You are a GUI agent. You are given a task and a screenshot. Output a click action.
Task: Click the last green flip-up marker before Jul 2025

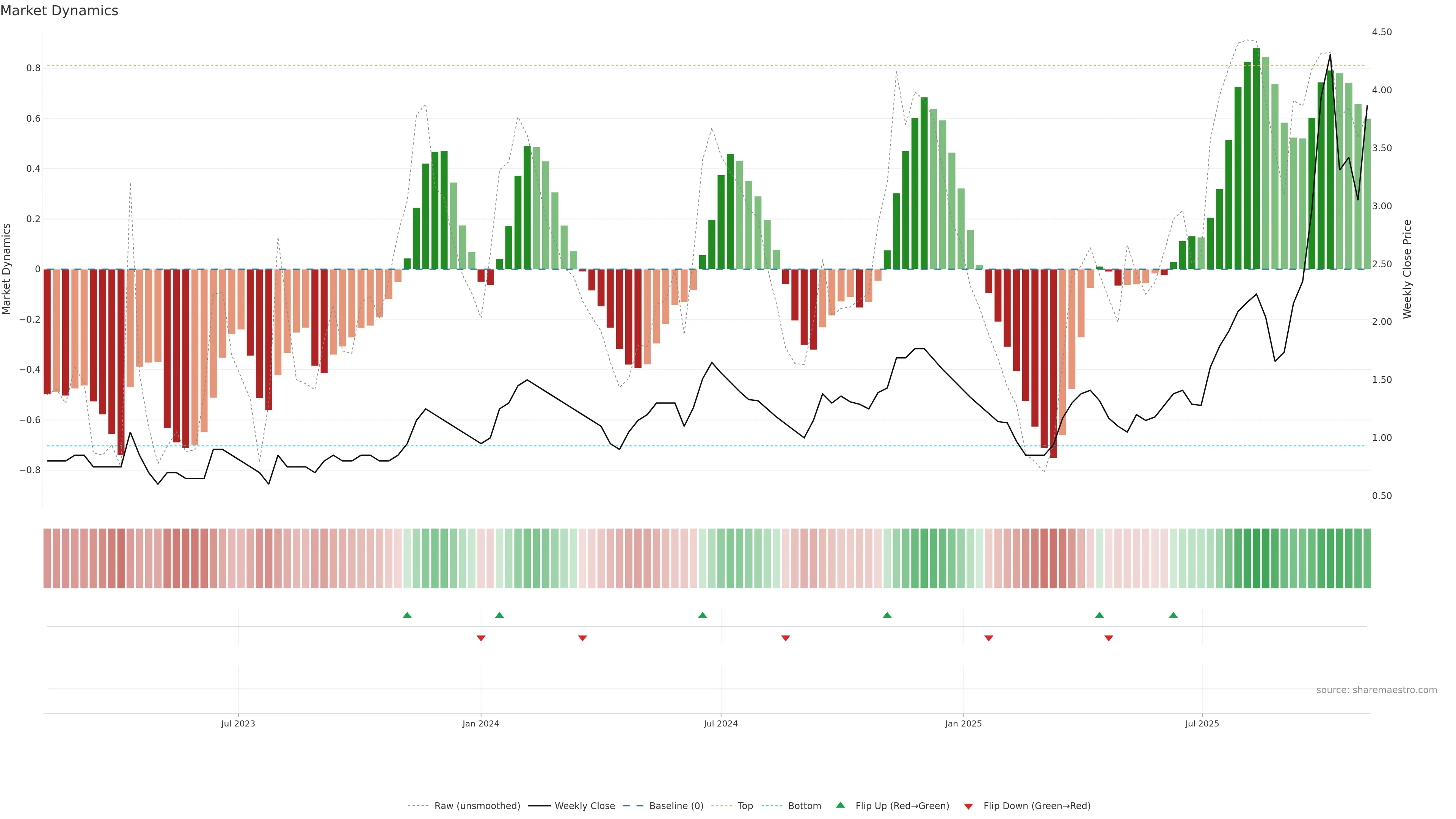click(1174, 615)
